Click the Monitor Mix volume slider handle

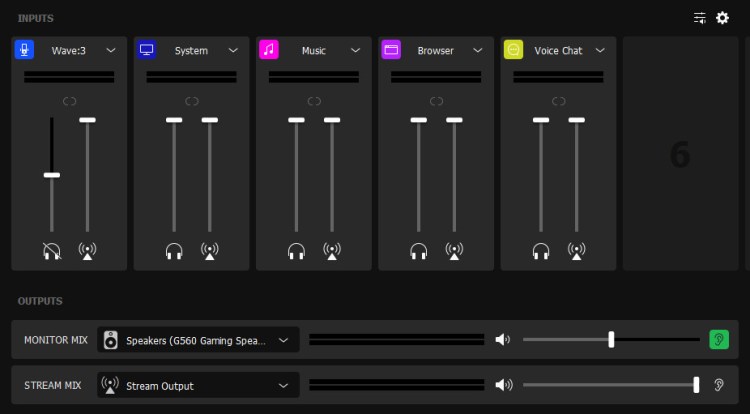point(611,340)
